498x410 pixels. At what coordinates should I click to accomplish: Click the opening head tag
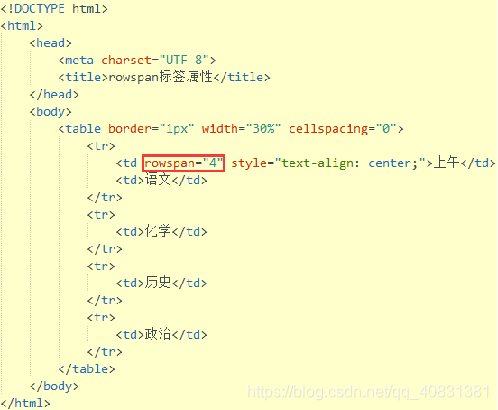point(50,43)
